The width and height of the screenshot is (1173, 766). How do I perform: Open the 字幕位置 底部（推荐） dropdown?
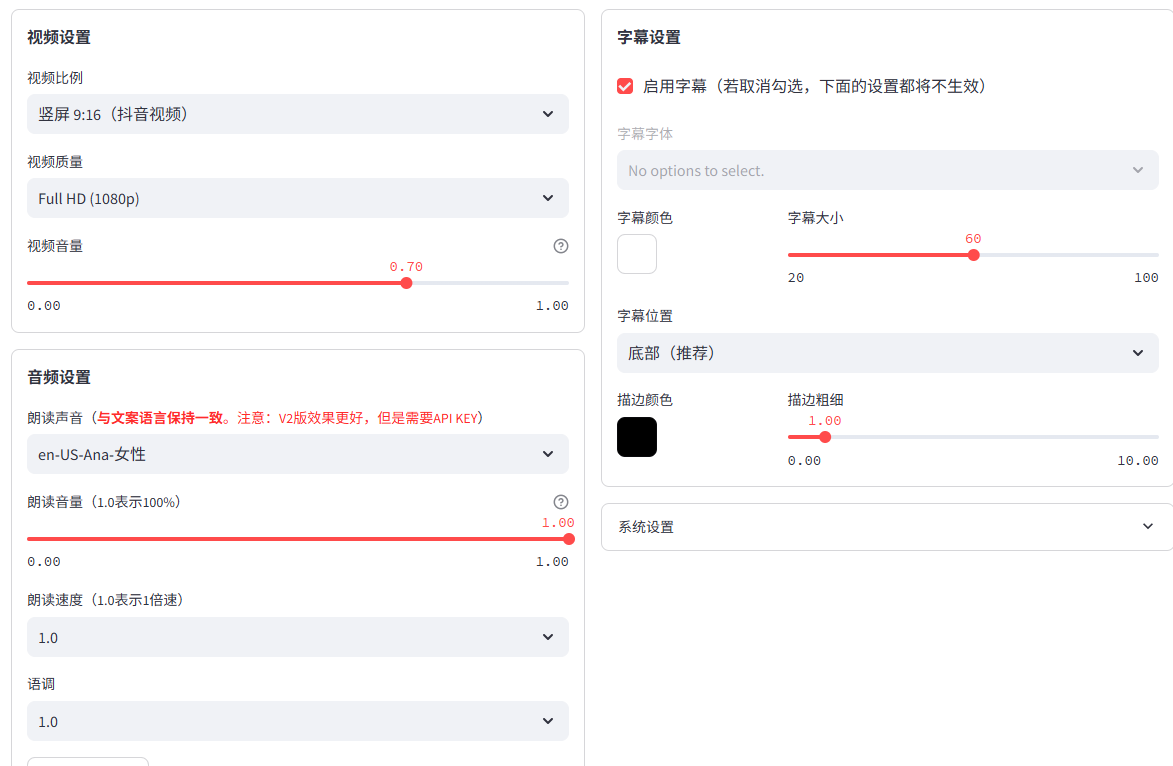pyautogui.click(x=887, y=353)
